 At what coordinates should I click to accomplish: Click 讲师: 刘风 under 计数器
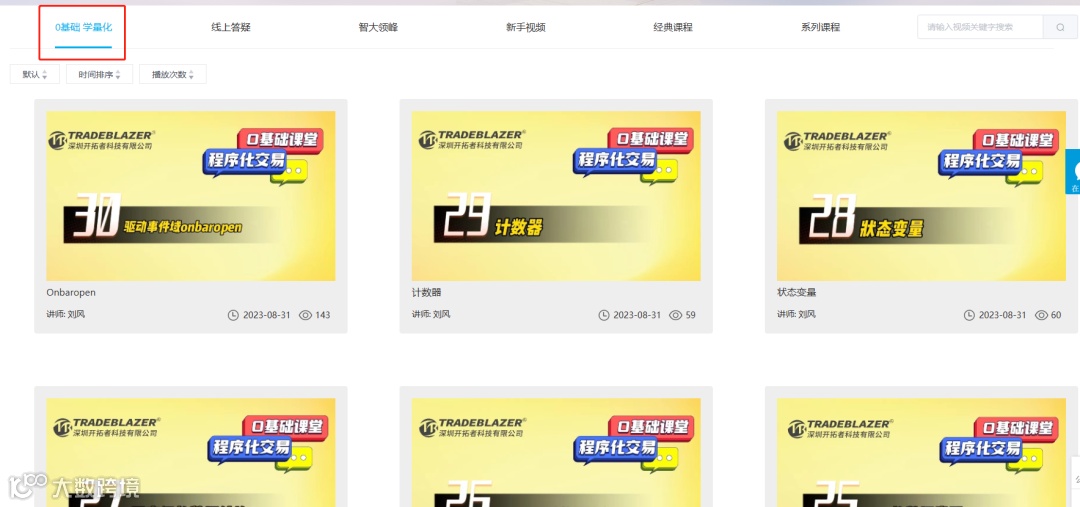click(x=431, y=314)
